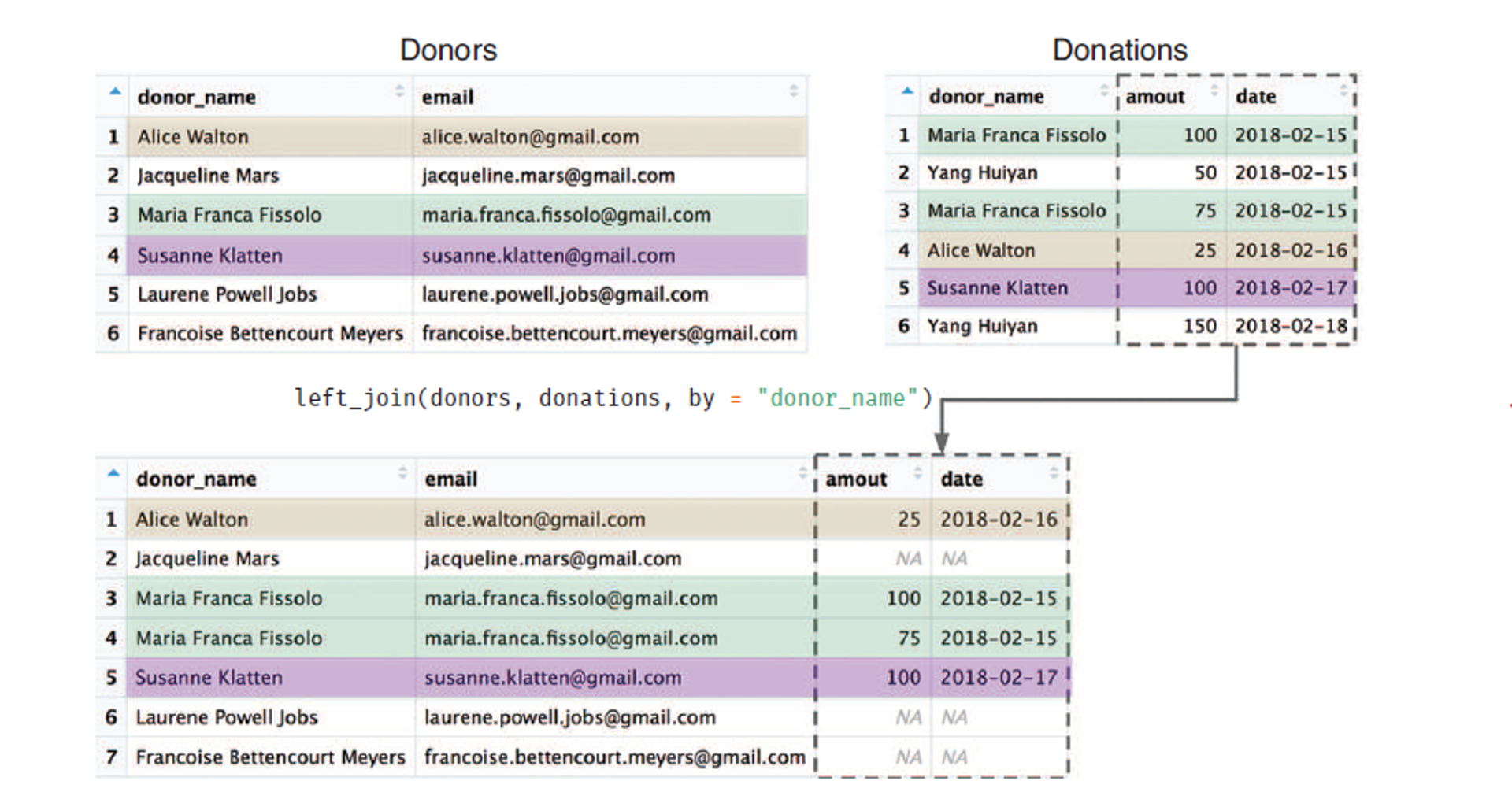The height and width of the screenshot is (803, 1512).
Task: Click Alice Walton in joined result table
Action: point(191,520)
